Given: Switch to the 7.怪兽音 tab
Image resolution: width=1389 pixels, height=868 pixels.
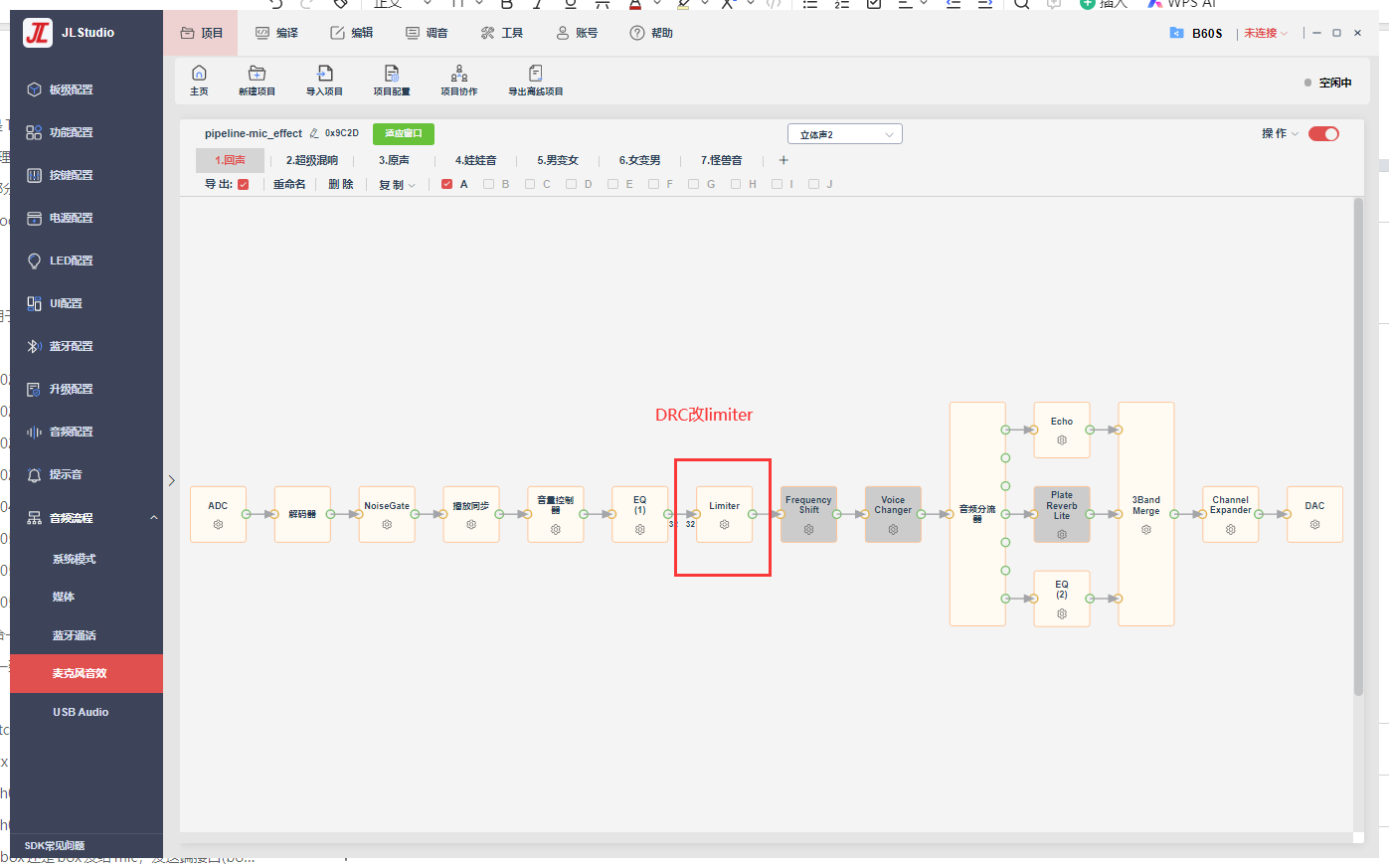Looking at the screenshot, I should pyautogui.click(x=721, y=160).
